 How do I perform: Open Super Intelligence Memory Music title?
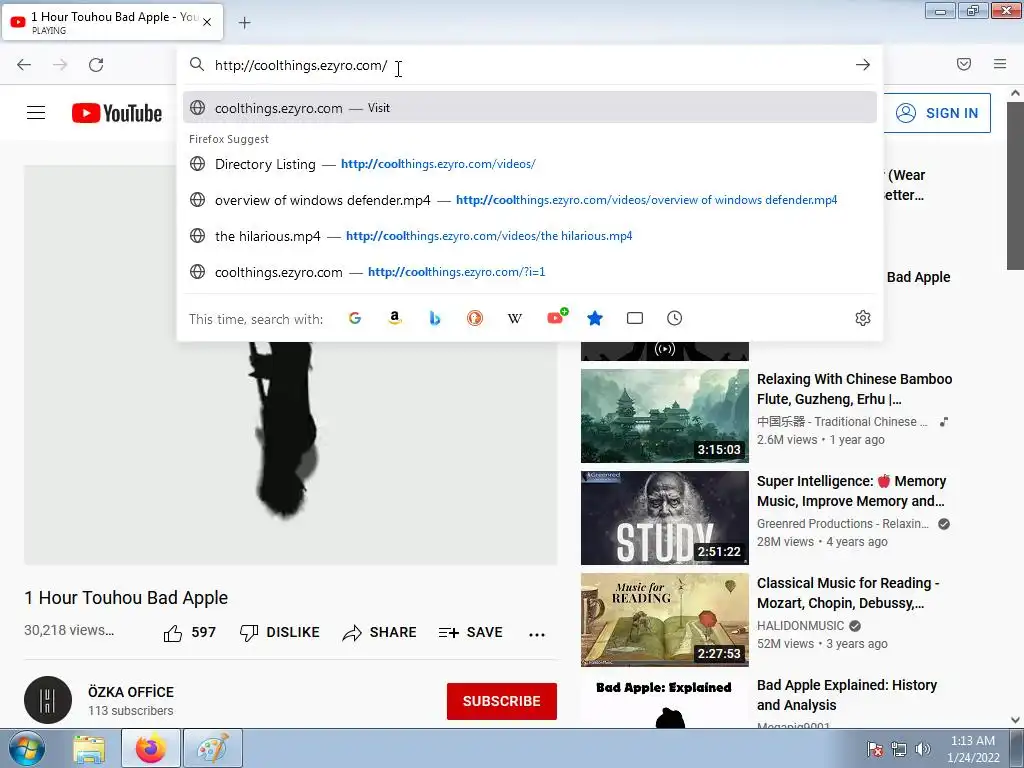pyautogui.click(x=852, y=491)
